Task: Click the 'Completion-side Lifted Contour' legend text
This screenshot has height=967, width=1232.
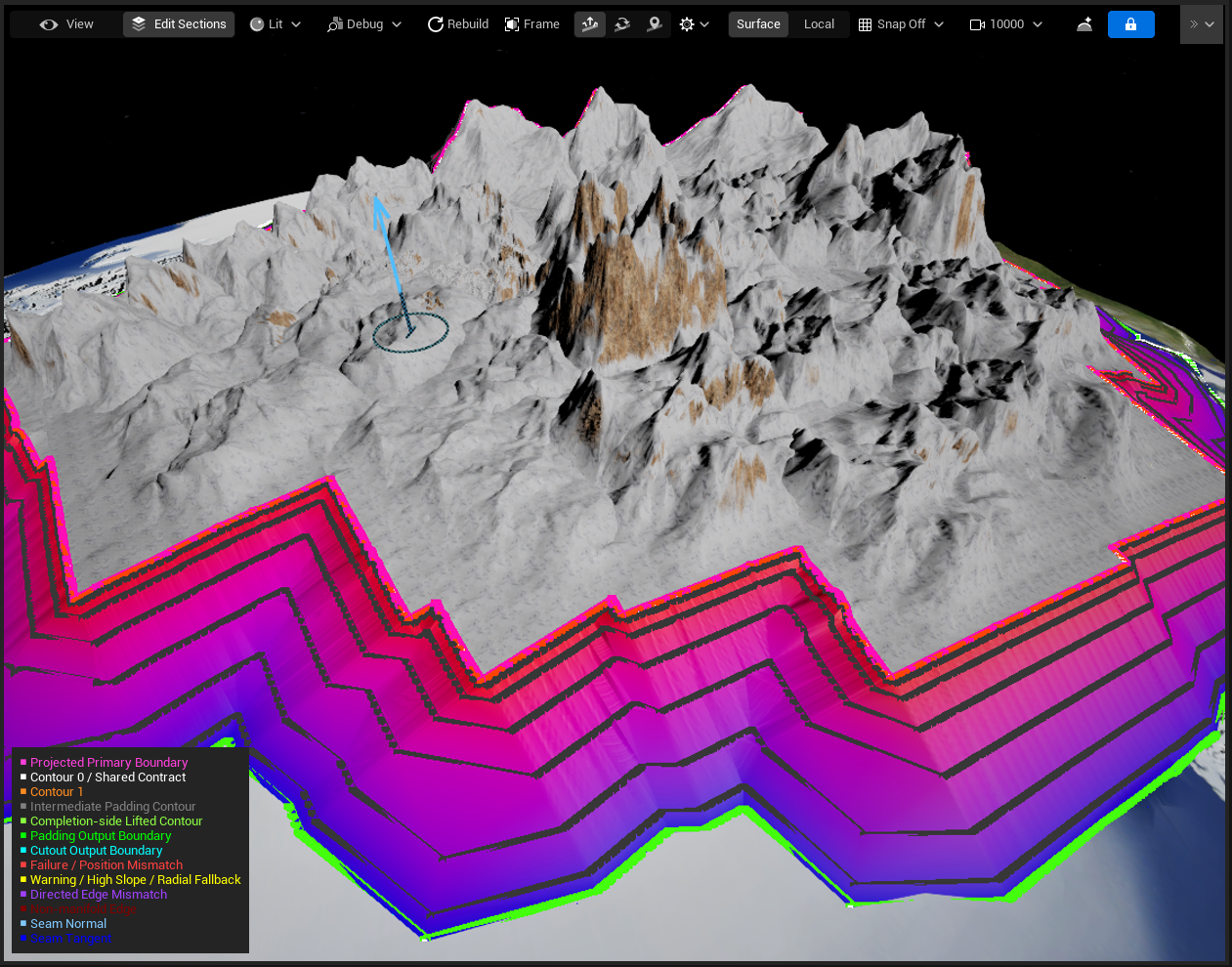Action: (116, 821)
